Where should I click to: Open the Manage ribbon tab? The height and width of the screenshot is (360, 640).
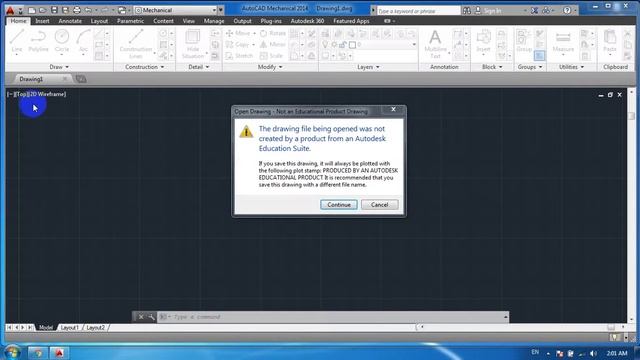pyautogui.click(x=214, y=21)
